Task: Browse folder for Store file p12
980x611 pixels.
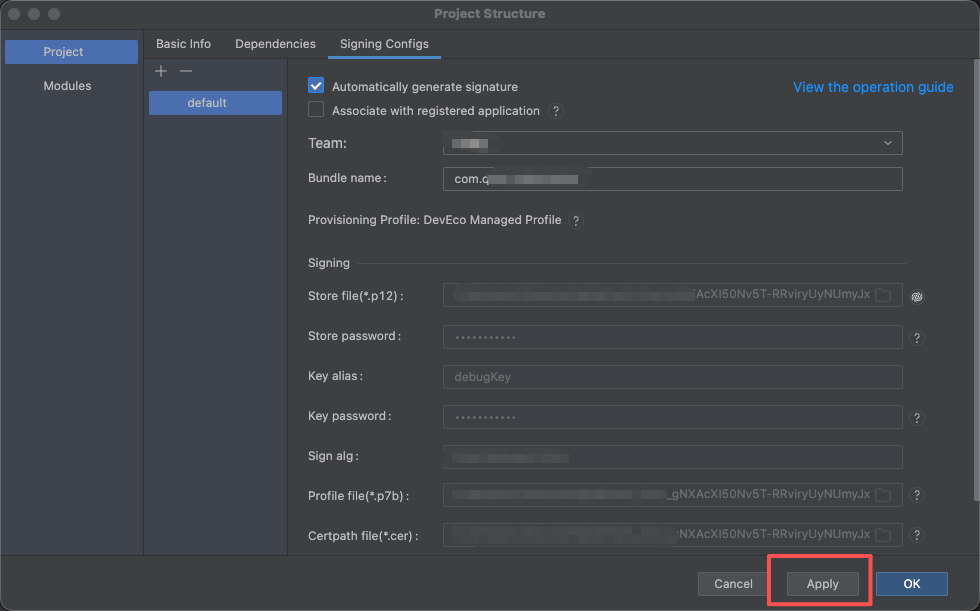Action: pos(883,295)
